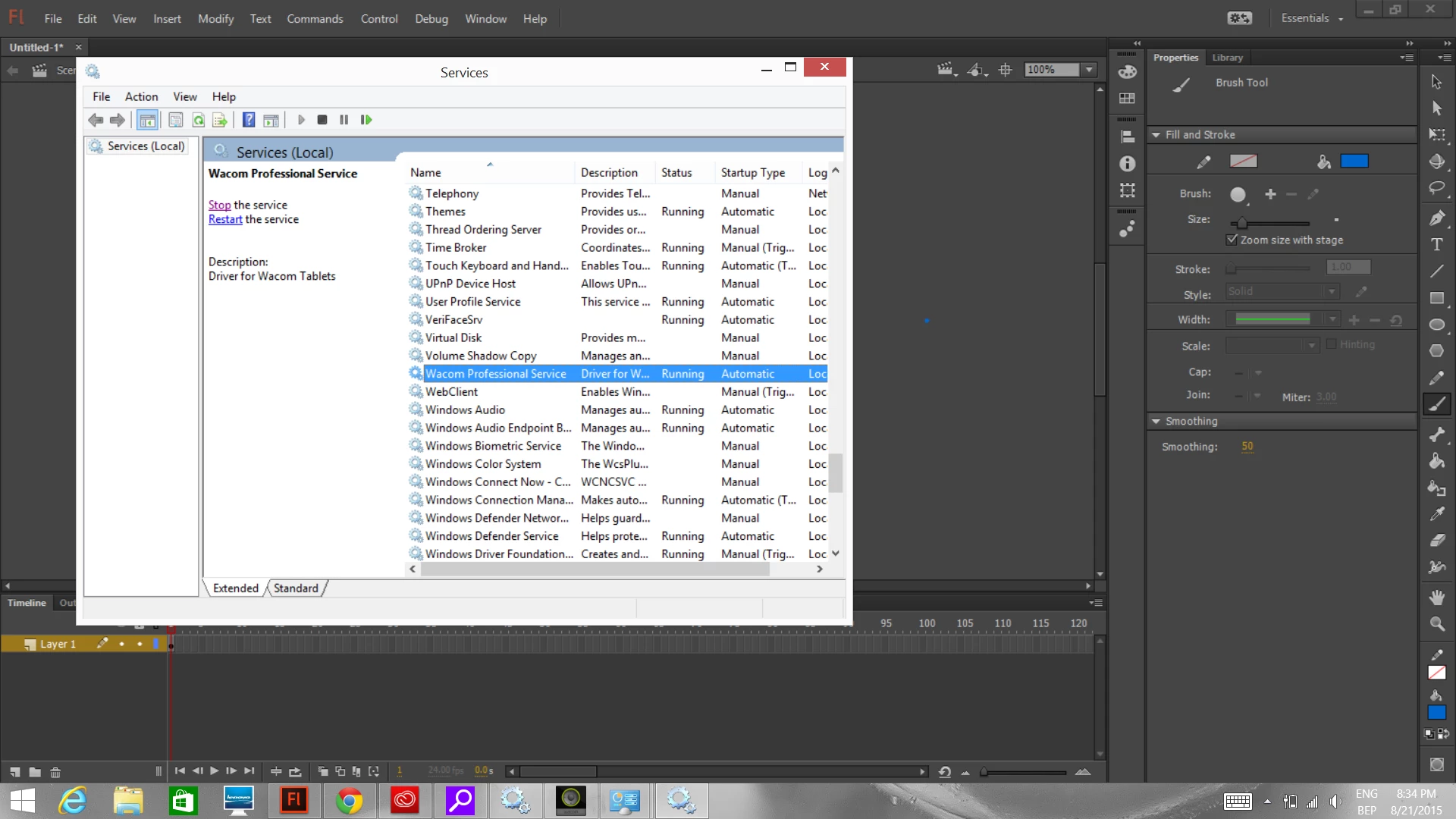Click the Pause Service toolbar icon

tap(344, 120)
